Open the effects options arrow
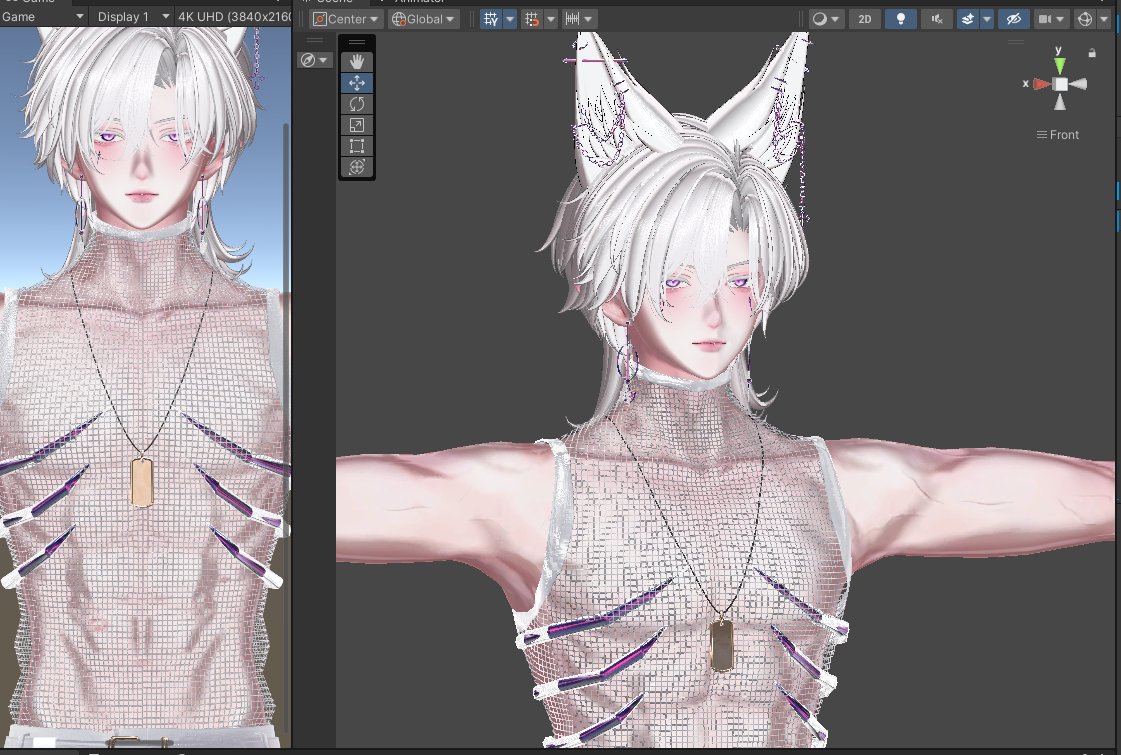 click(x=987, y=19)
